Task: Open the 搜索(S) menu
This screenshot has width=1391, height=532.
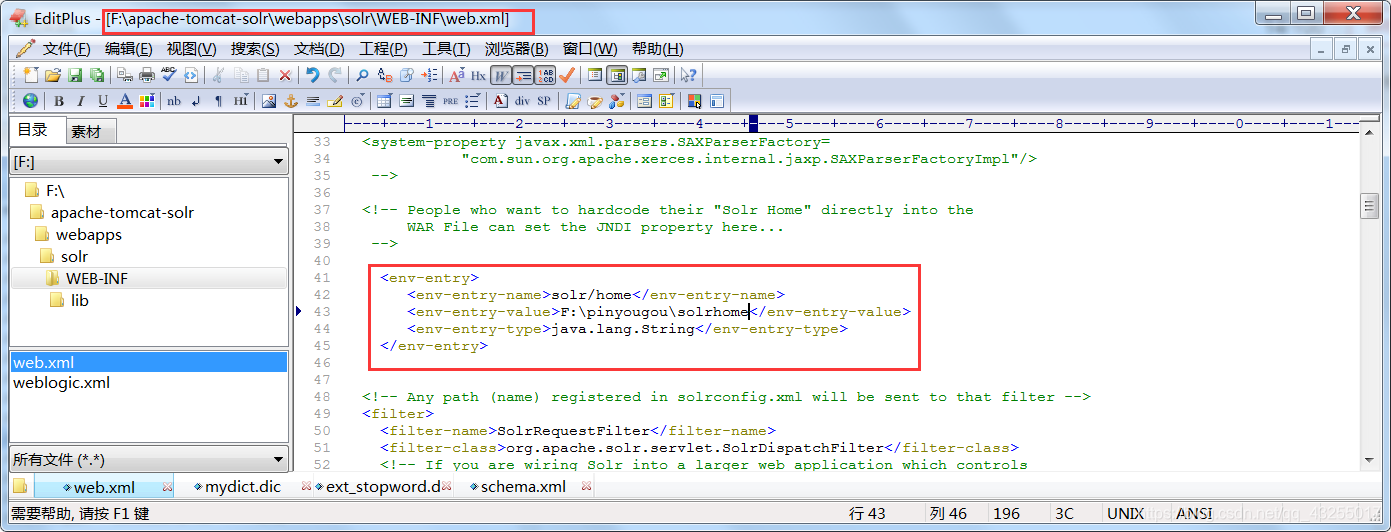Action: pos(255,49)
